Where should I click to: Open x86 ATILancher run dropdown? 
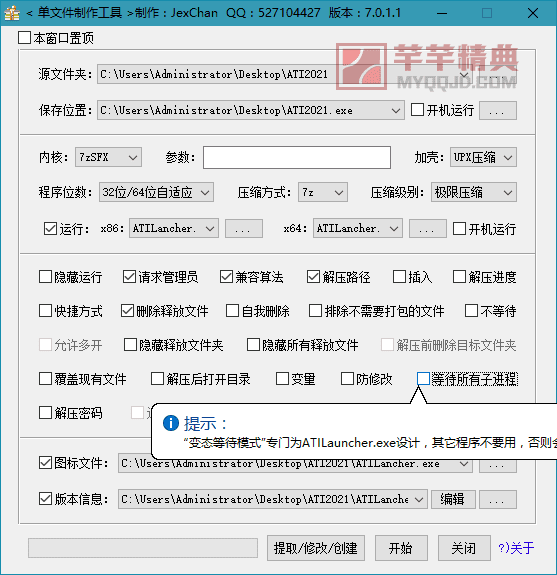(x=174, y=228)
